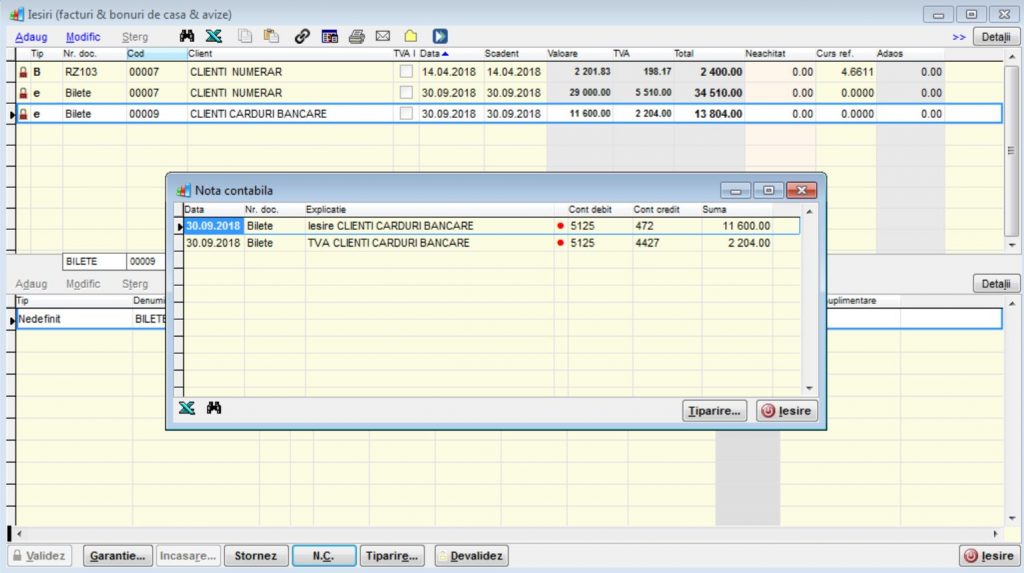Toggle TVA checkbox for CLIENTI CARDURI BANCARE row
Viewport: 1024px width, 573px height.
point(406,114)
